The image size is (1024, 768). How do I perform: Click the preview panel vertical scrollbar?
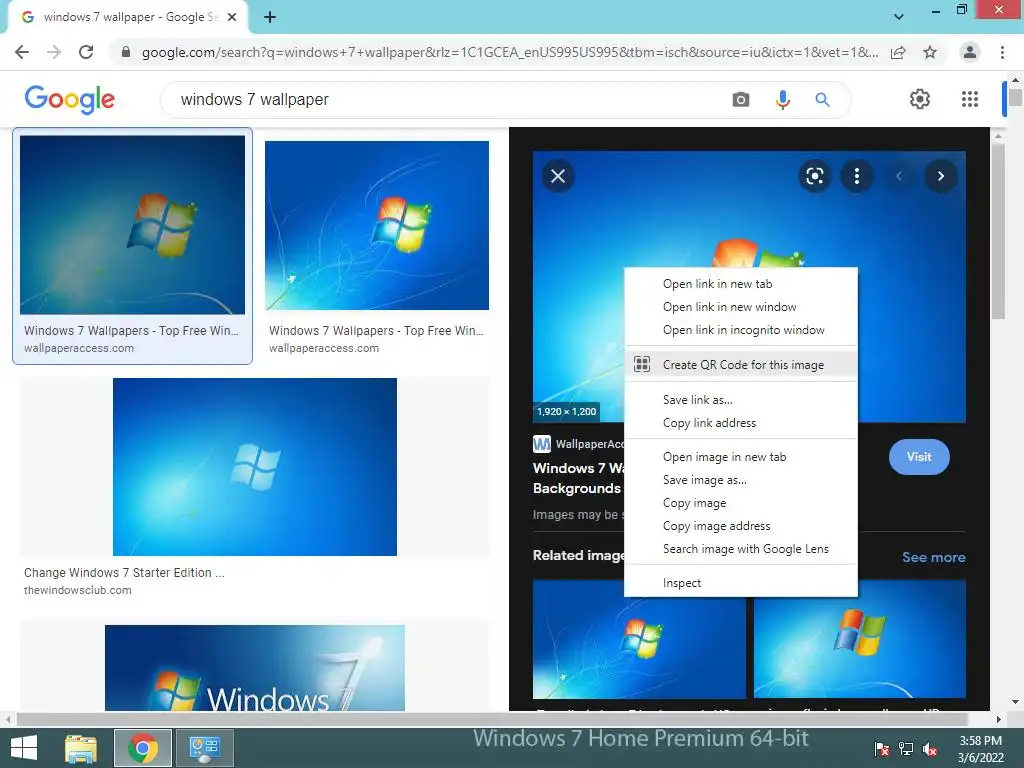coord(998,232)
